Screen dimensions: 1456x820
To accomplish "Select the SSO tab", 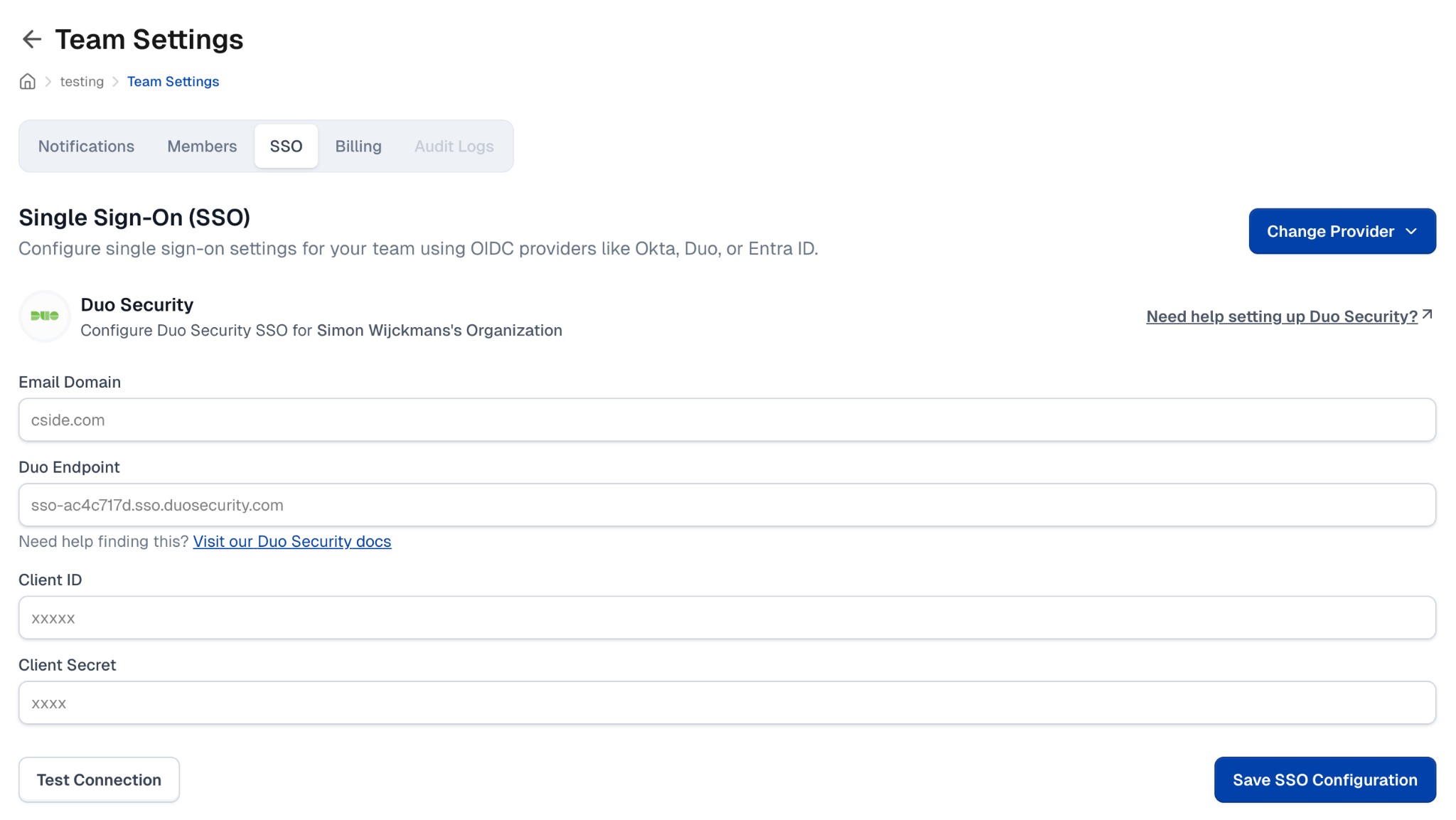I will (286, 146).
